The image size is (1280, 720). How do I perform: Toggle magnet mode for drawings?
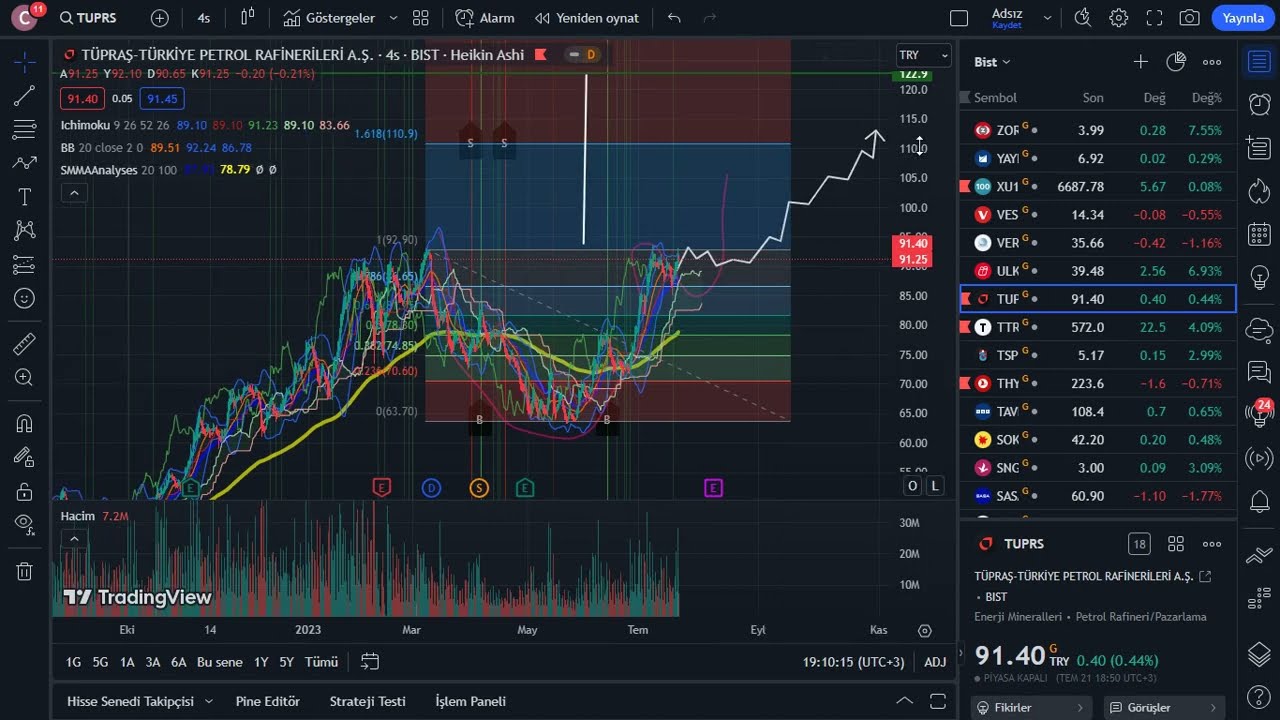click(x=25, y=423)
